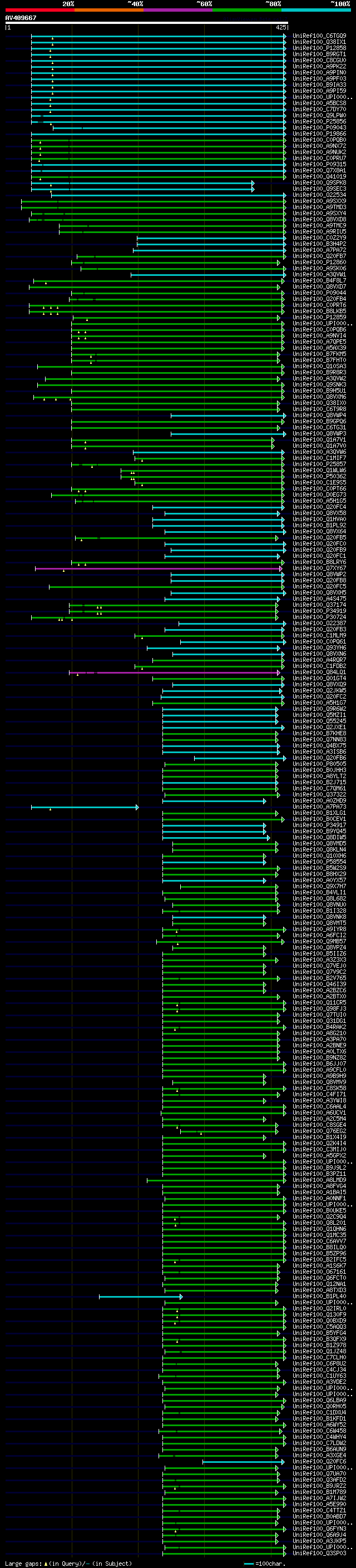The height and width of the screenshot is (1568, 356).
Task: Open hit UniRef100_C6TGQ9
Action: (x=319, y=36)
